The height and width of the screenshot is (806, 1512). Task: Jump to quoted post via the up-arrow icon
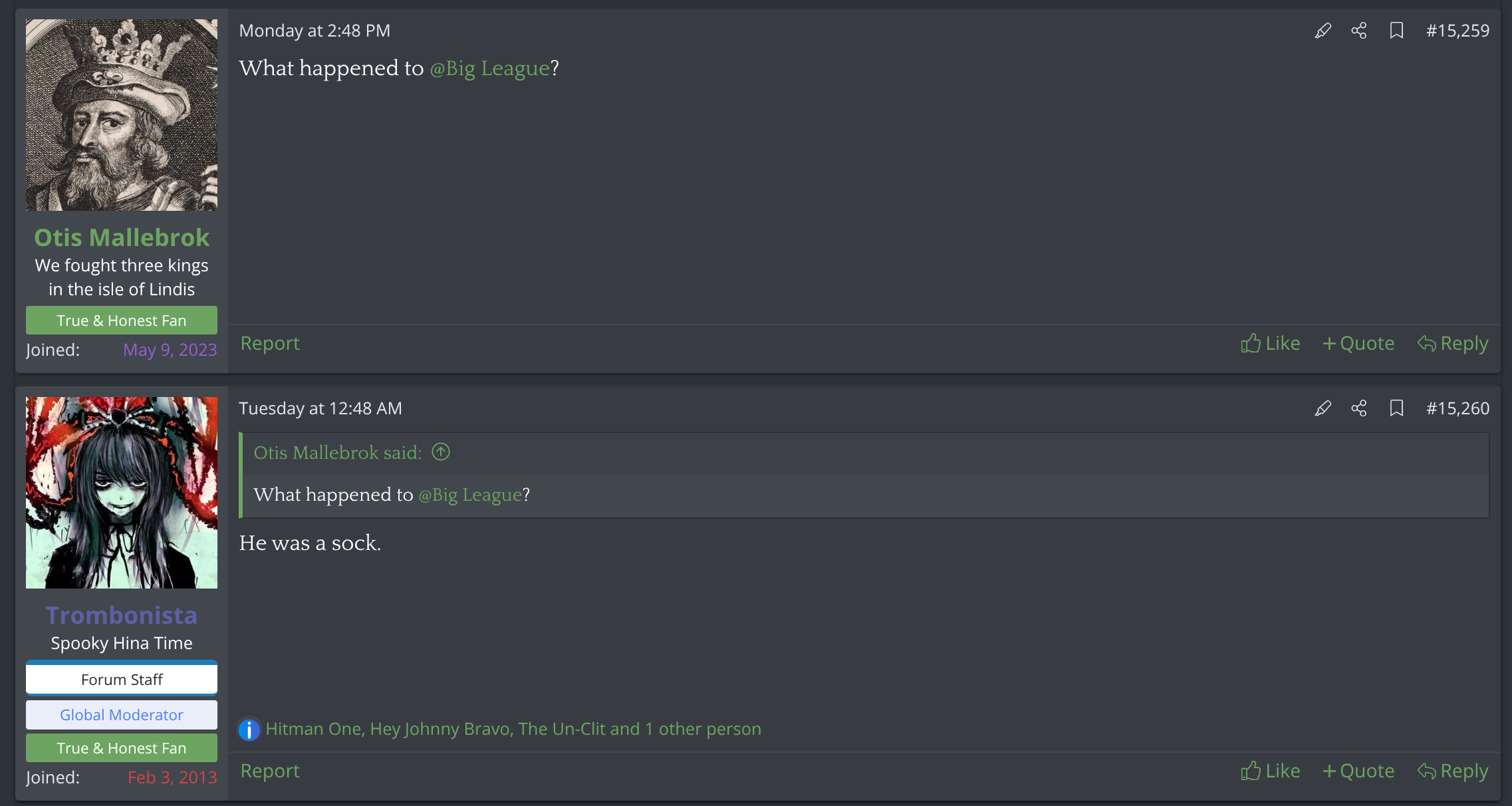coord(441,452)
